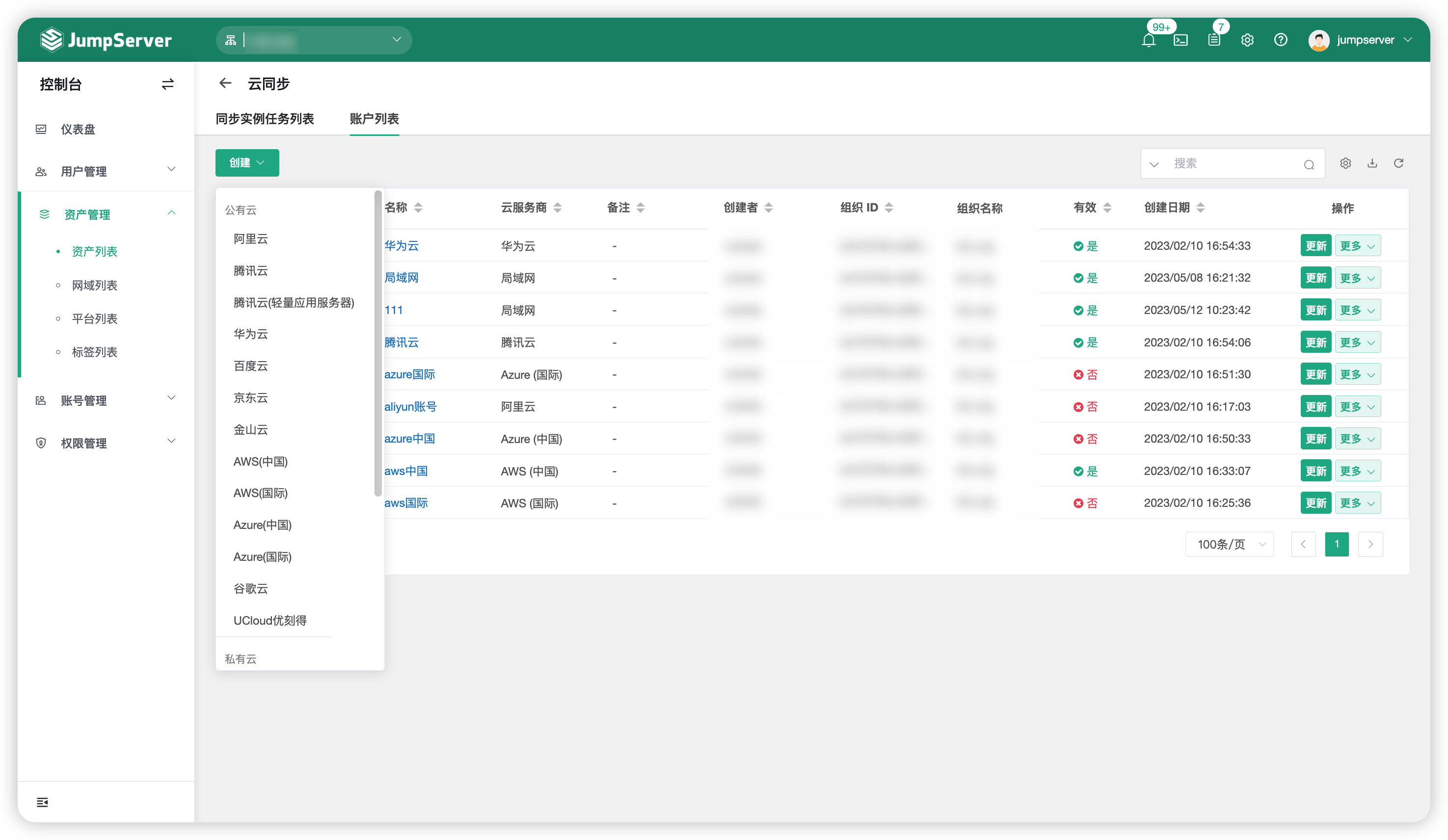Click 更新 on the 华为云 row
The width and height of the screenshot is (1448, 840).
(x=1316, y=245)
